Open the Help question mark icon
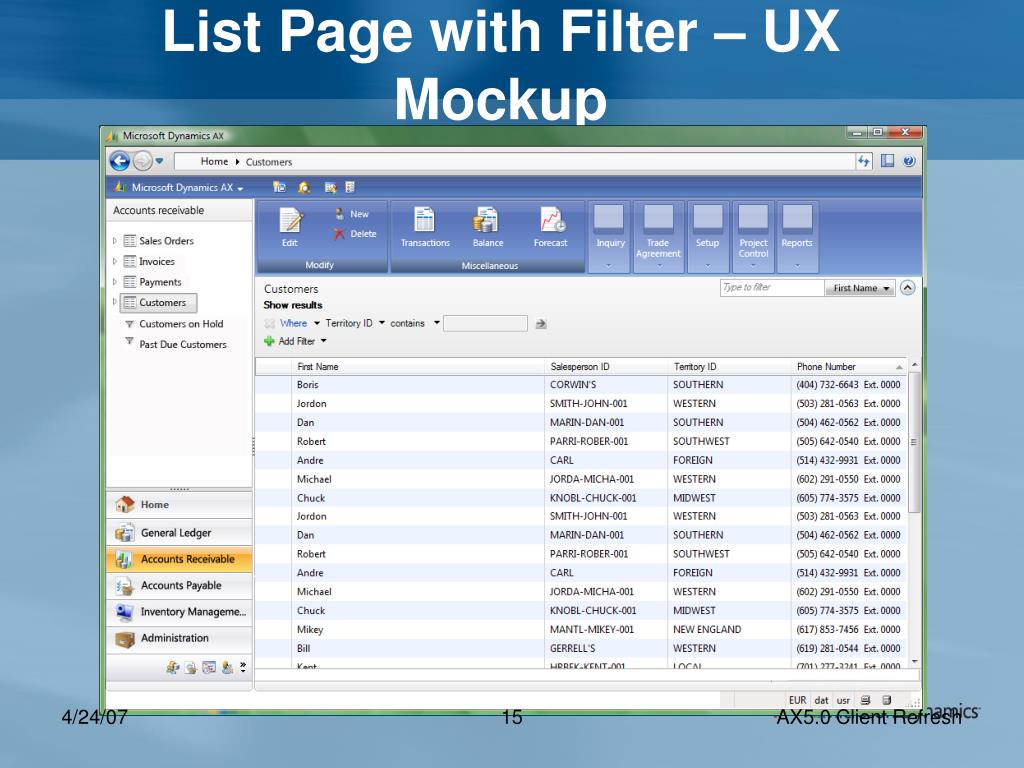 (909, 161)
